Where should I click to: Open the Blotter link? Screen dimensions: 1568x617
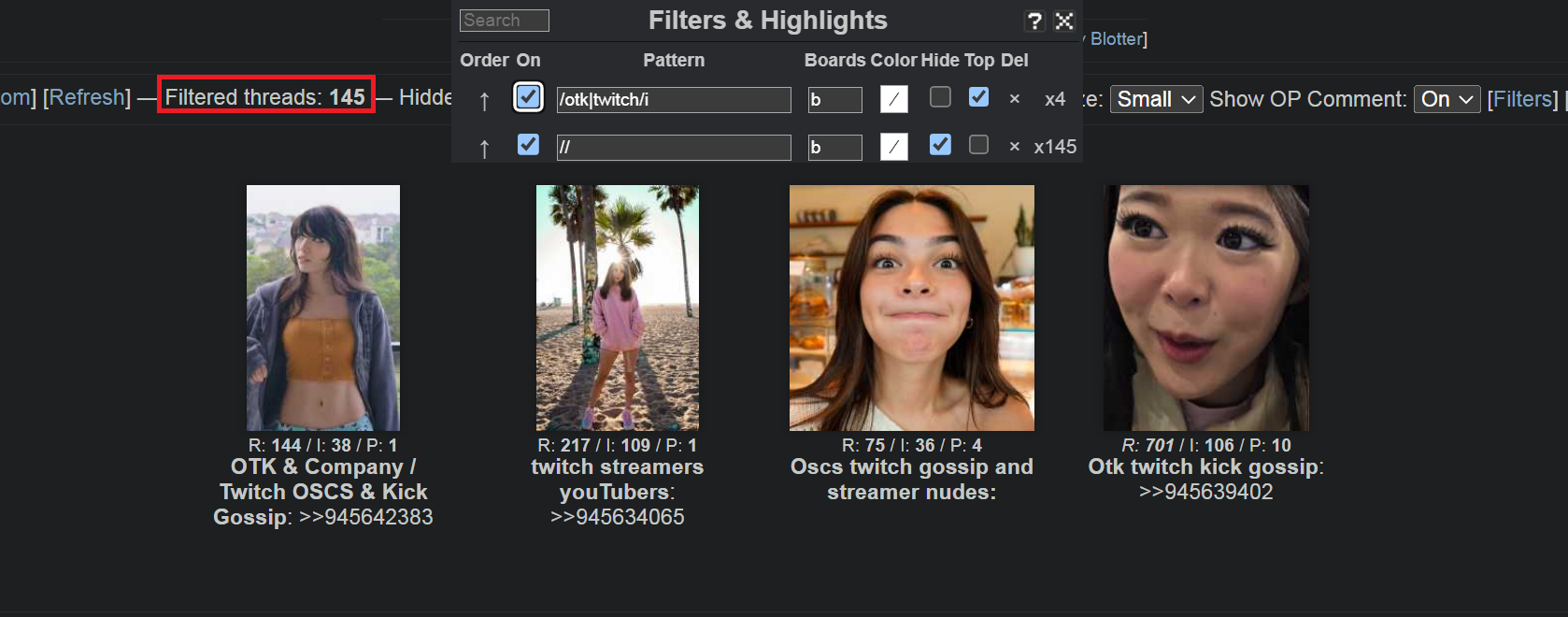1117,38
